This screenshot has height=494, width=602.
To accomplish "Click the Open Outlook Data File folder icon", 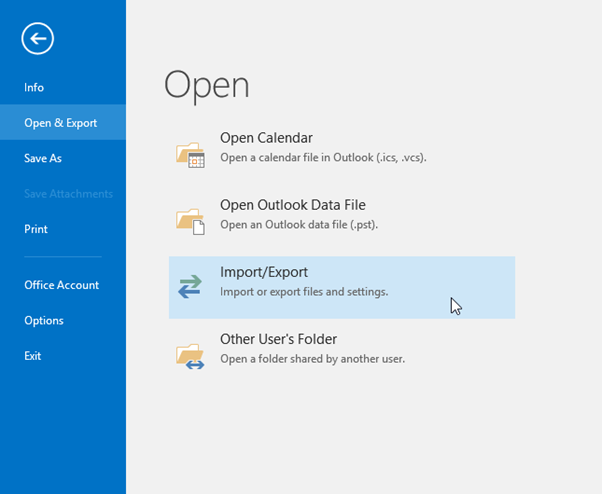I will click(x=190, y=221).
